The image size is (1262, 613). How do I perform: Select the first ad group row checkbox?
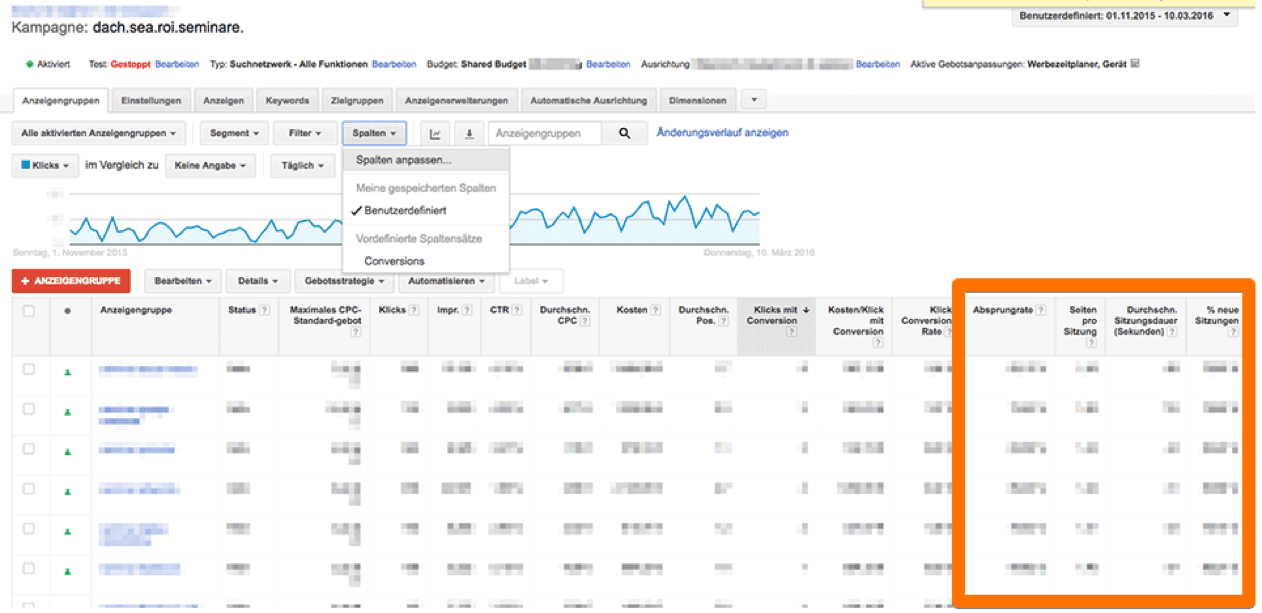click(x=28, y=370)
